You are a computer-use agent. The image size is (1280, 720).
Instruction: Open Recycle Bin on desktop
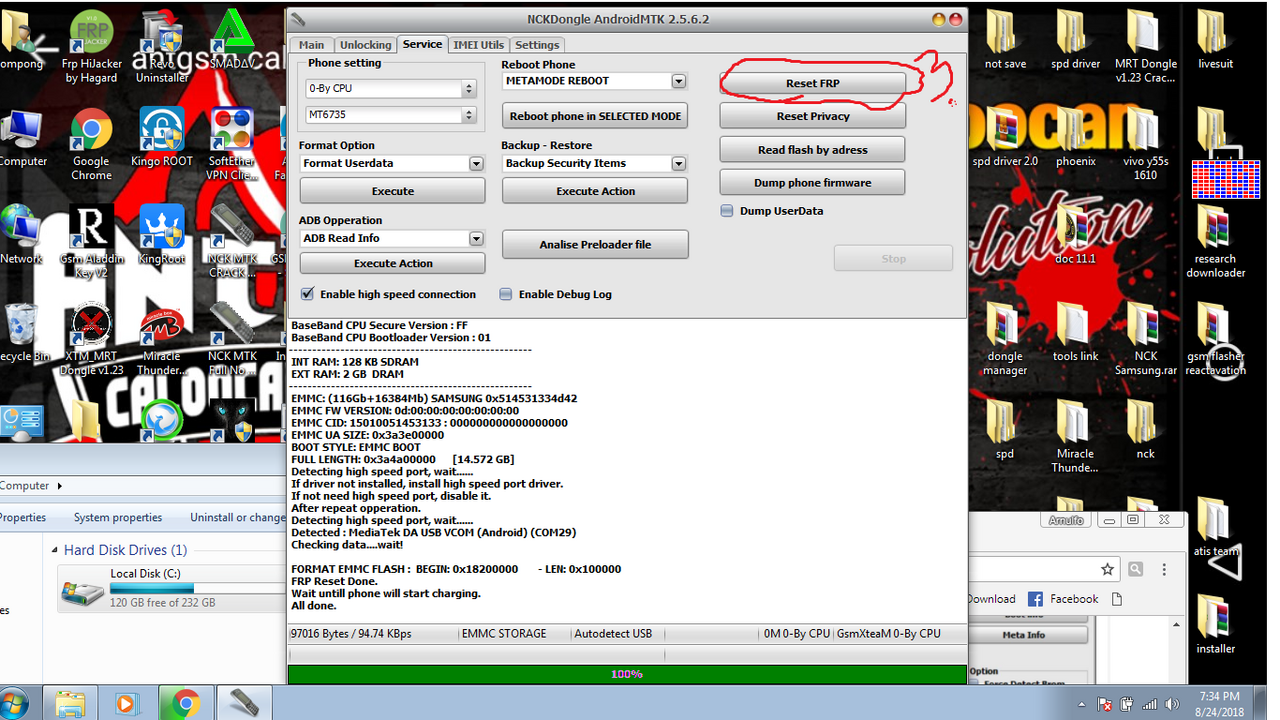[x=20, y=333]
